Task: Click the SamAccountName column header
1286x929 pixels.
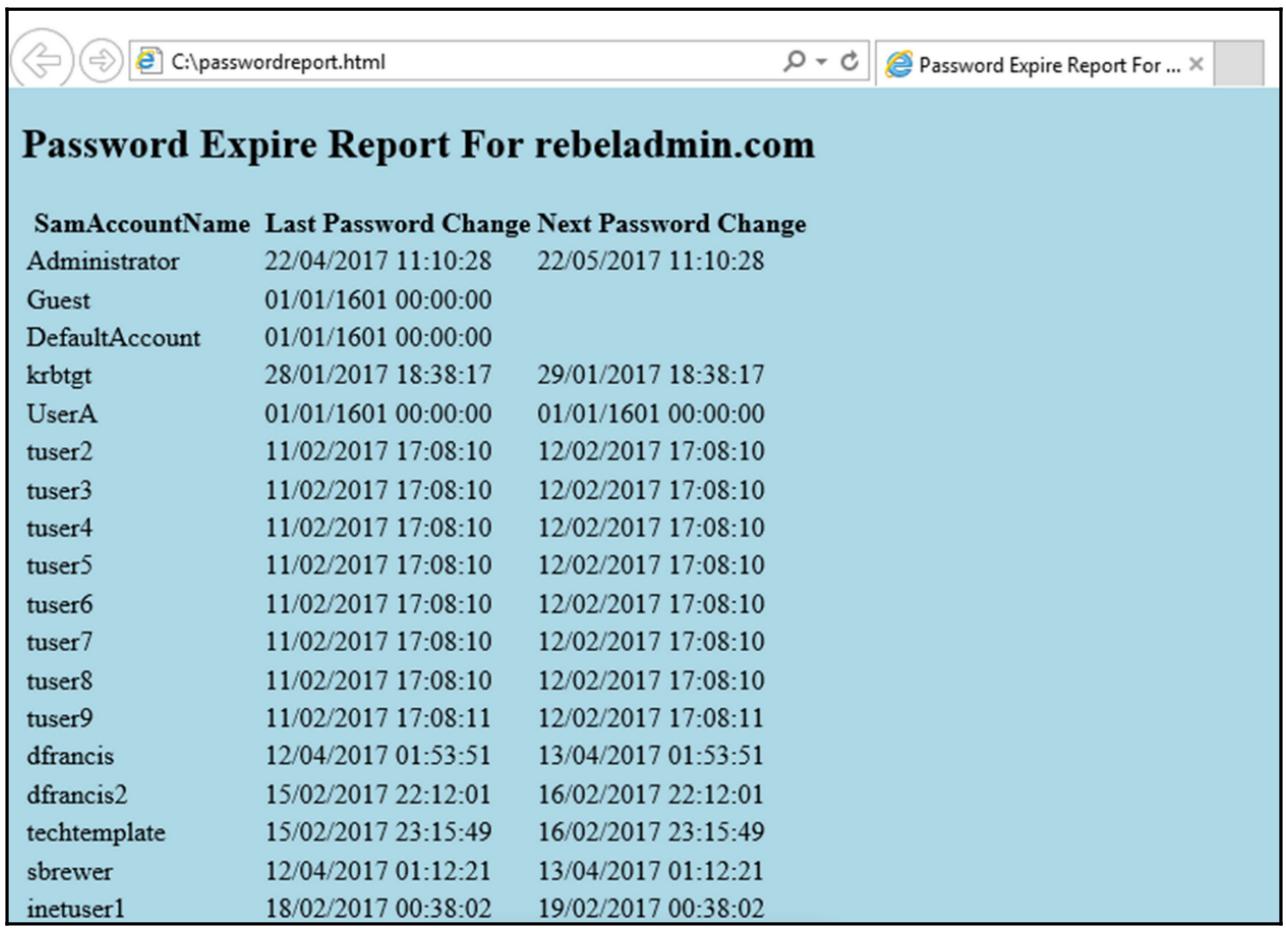Action: [142, 224]
